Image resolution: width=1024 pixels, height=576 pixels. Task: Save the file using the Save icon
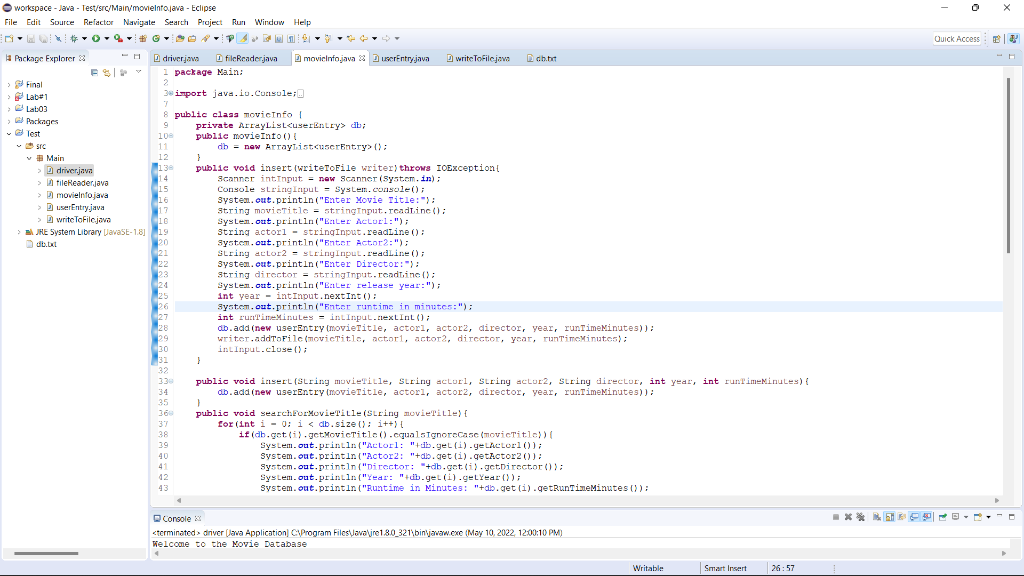tap(30, 38)
